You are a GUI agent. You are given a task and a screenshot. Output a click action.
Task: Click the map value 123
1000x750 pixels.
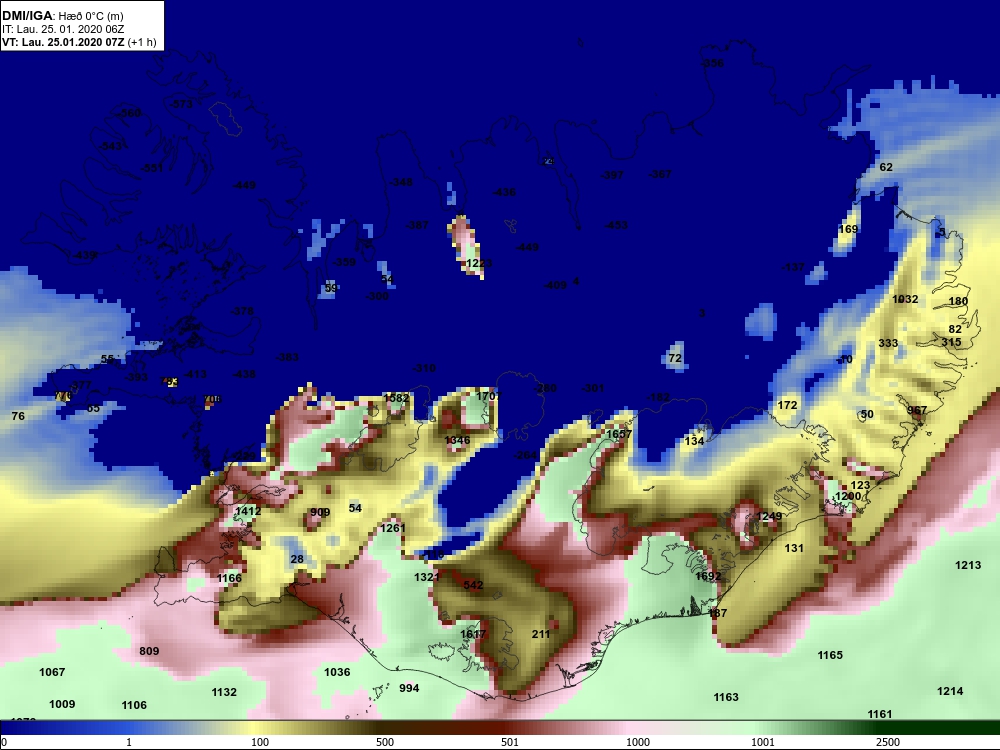click(860, 485)
